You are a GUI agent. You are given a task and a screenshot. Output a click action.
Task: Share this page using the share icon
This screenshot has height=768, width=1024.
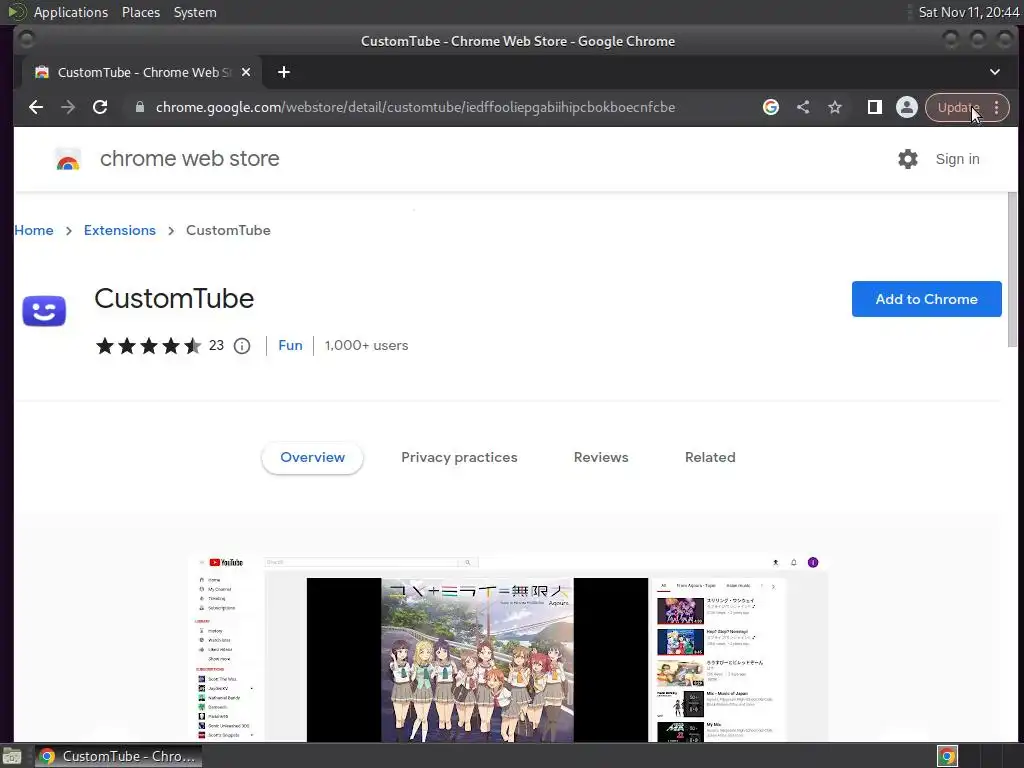(803, 107)
